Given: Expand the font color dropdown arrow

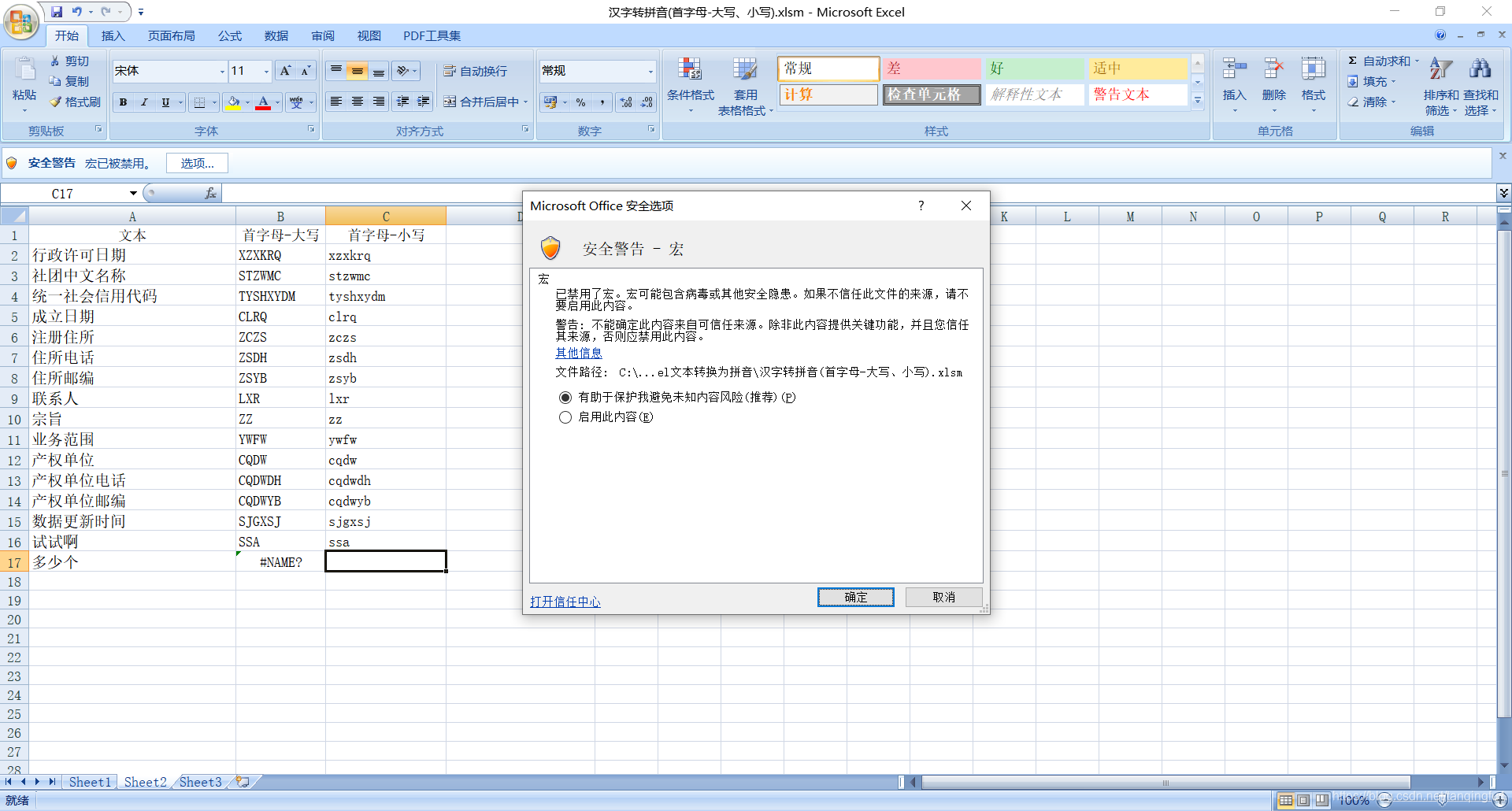Looking at the screenshot, I should 277,102.
